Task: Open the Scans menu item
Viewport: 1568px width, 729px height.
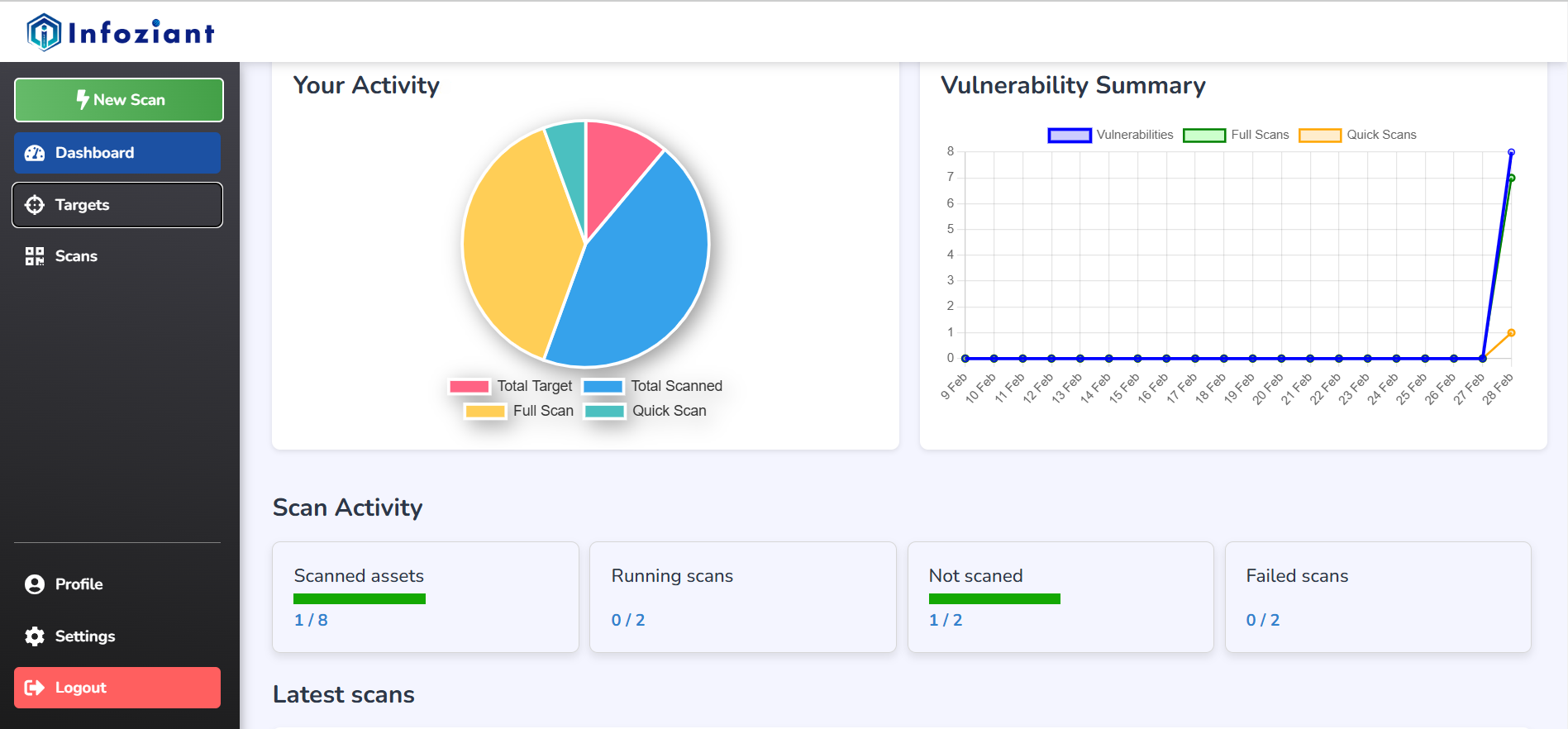Action: (x=117, y=256)
